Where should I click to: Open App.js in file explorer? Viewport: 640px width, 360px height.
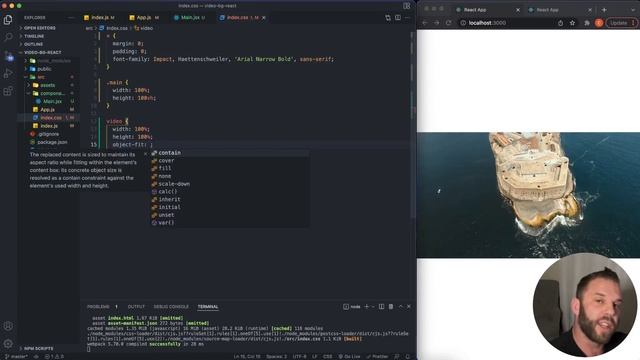(x=47, y=109)
